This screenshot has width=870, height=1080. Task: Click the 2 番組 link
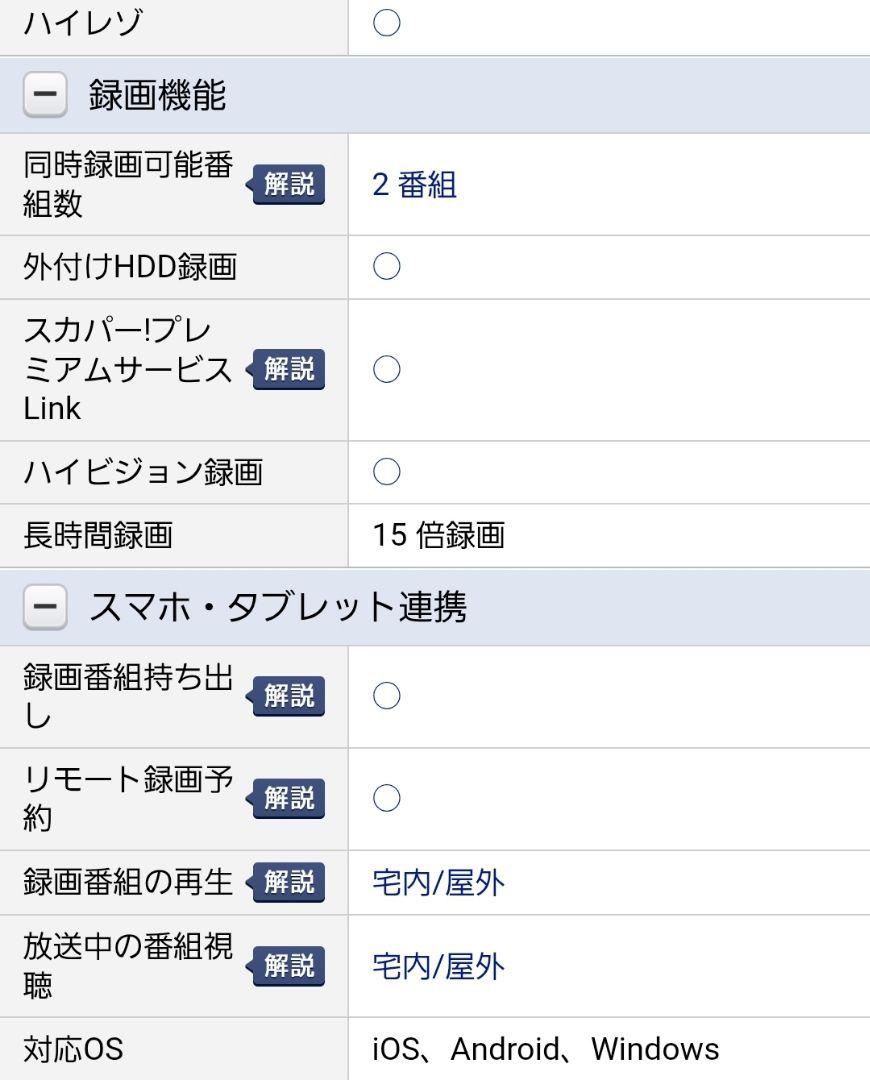click(414, 185)
